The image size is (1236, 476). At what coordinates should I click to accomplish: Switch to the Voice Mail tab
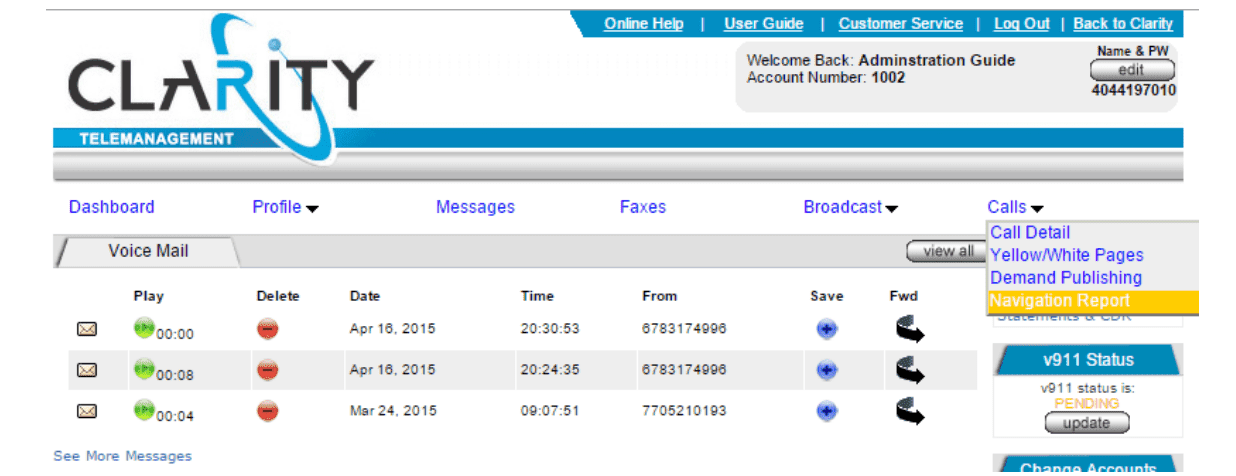pyautogui.click(x=148, y=251)
